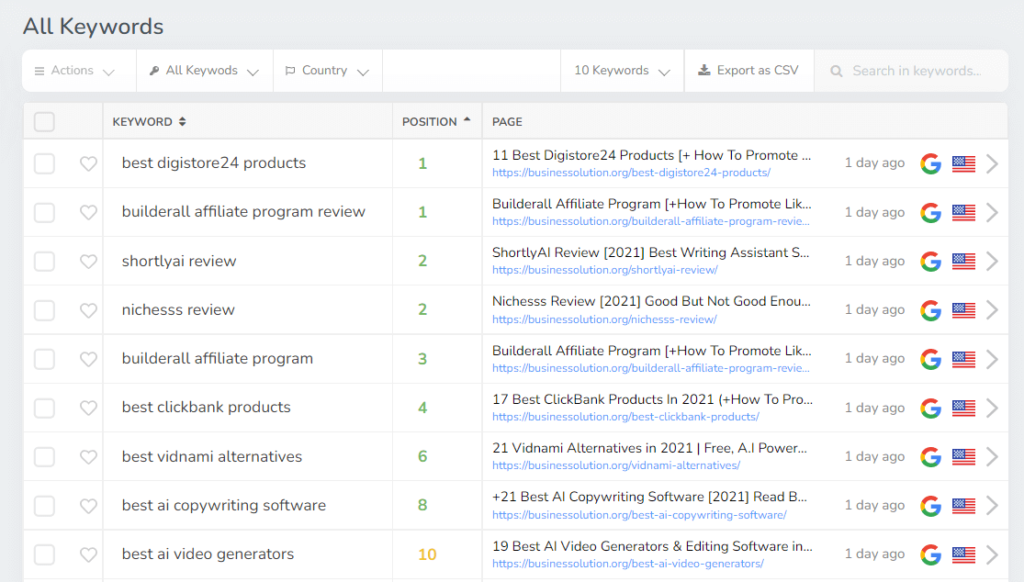Click Google icon in 'best ai video generators' row
1024x582 pixels.
(931, 555)
